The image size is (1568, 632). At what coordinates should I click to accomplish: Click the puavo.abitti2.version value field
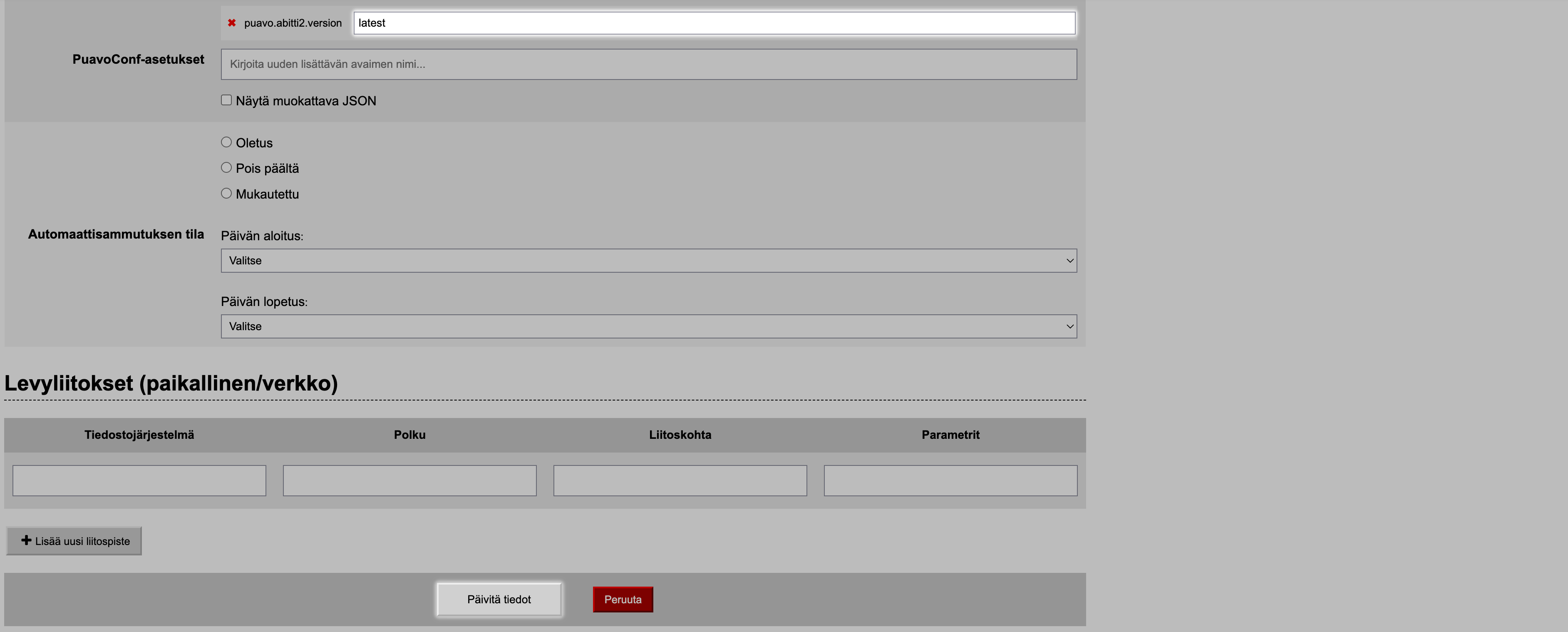point(713,23)
